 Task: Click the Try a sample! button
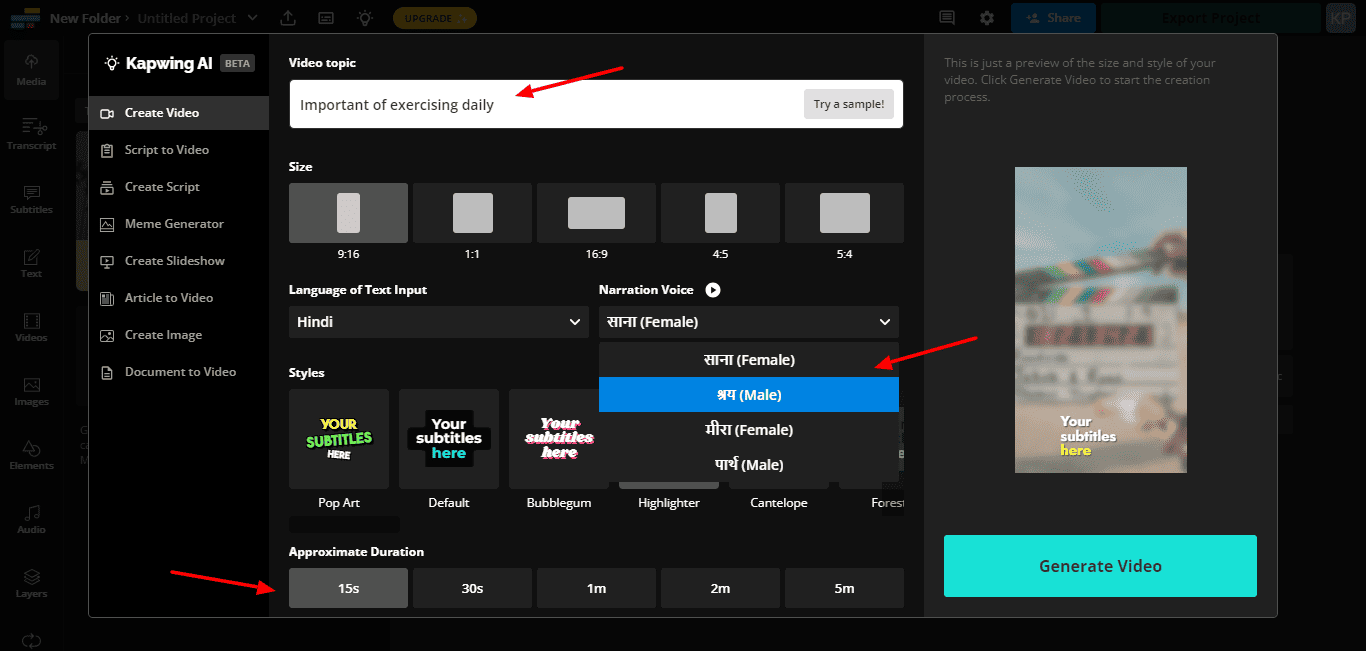point(848,104)
